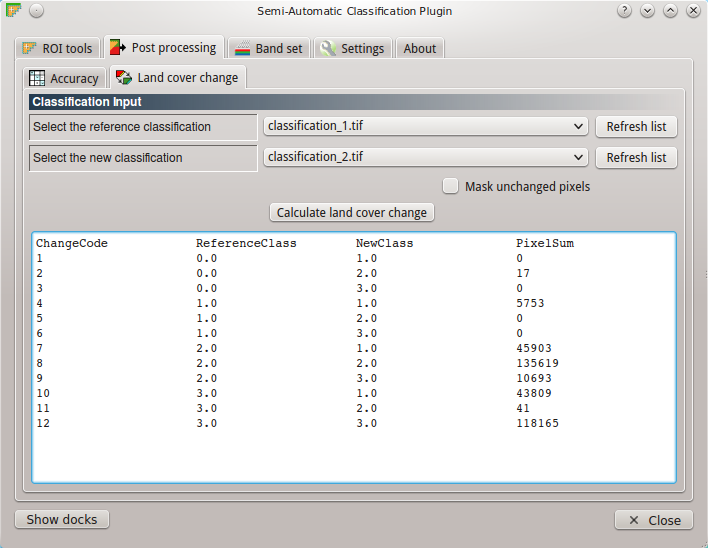
Task: Click the title bar pin button
Action: tap(37, 10)
